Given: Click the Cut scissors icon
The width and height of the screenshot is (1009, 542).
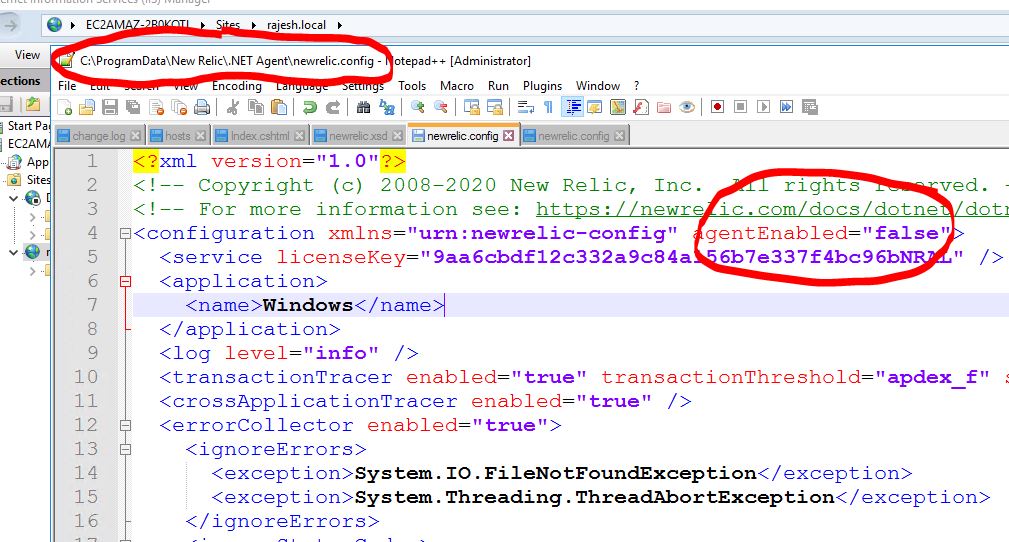Looking at the screenshot, I should pyautogui.click(x=233, y=107).
